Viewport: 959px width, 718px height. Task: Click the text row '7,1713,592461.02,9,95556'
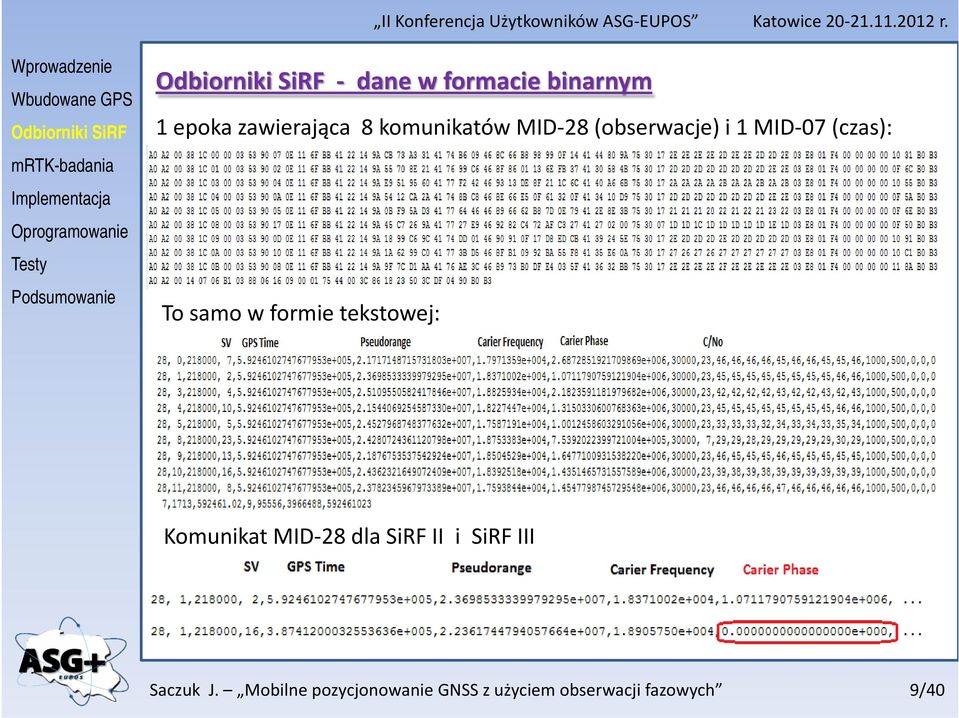[266, 504]
